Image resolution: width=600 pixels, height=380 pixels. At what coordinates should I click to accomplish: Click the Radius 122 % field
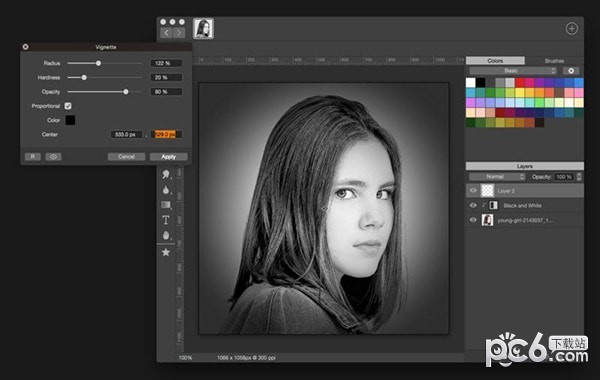pos(166,63)
